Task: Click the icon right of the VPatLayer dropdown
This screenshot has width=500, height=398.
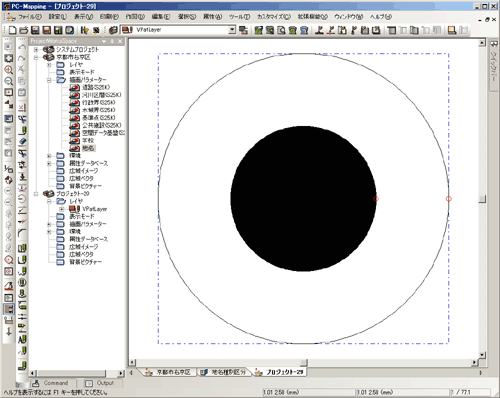Action: (x=243, y=30)
